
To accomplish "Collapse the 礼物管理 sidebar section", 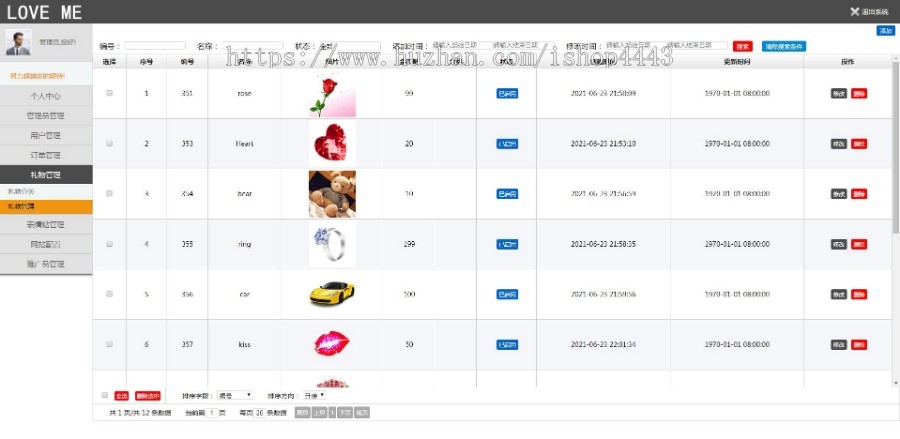I will (x=46, y=175).
